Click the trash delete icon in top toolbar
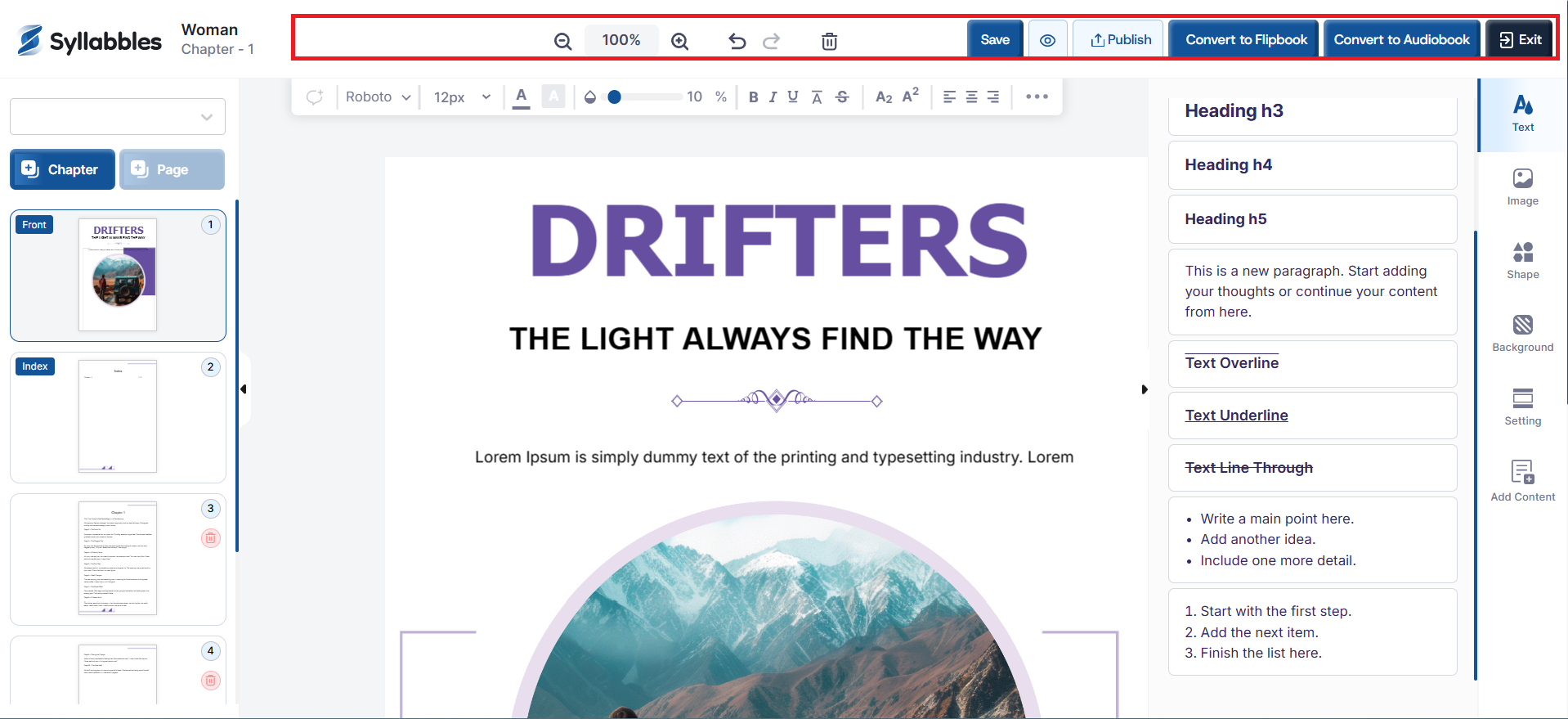This screenshot has height=719, width=1568. click(x=829, y=41)
